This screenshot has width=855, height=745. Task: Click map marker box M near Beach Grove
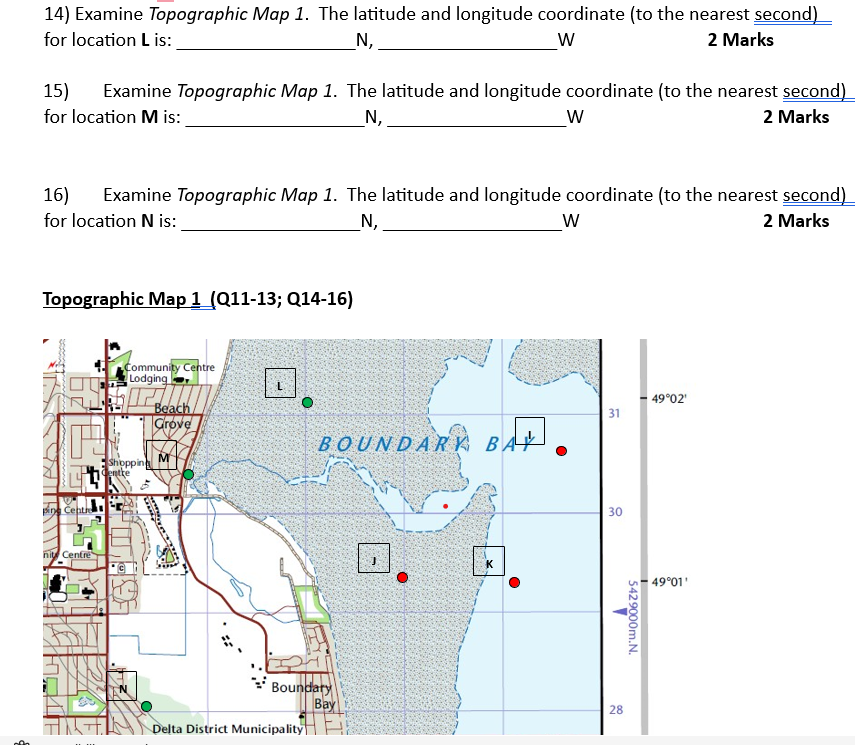162,455
